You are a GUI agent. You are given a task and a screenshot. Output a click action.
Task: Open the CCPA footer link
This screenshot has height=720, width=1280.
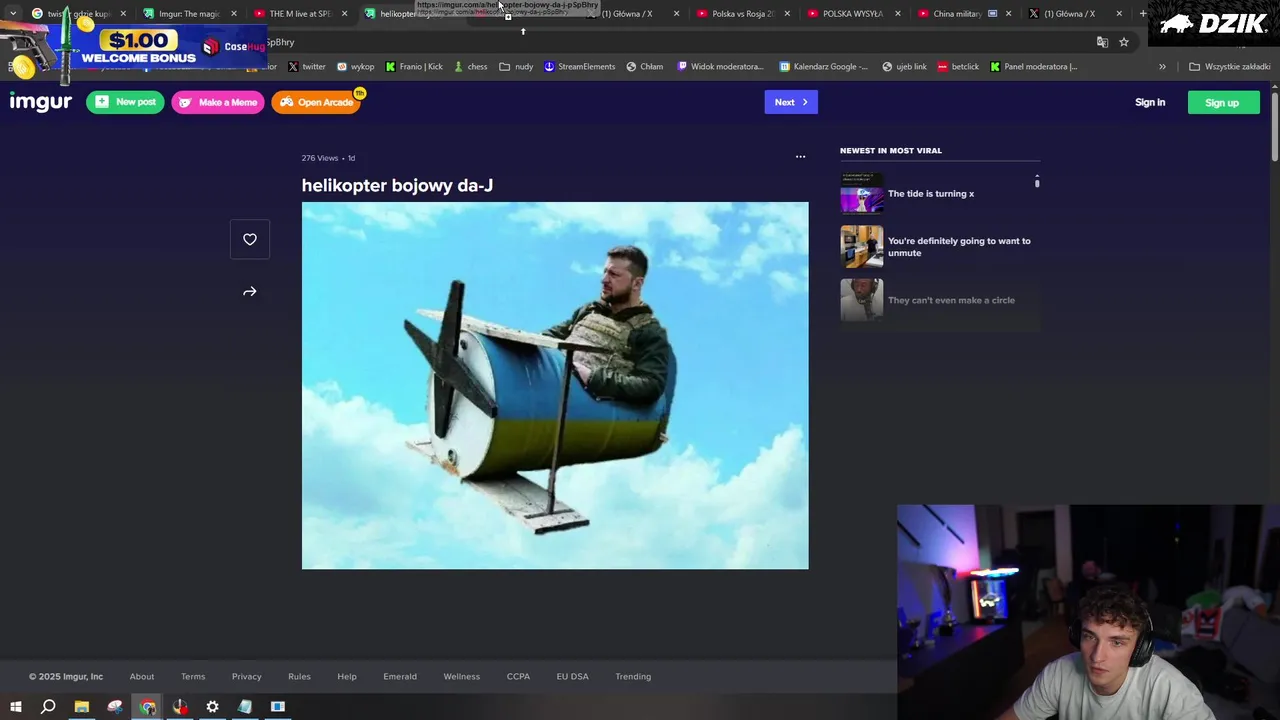point(518,677)
